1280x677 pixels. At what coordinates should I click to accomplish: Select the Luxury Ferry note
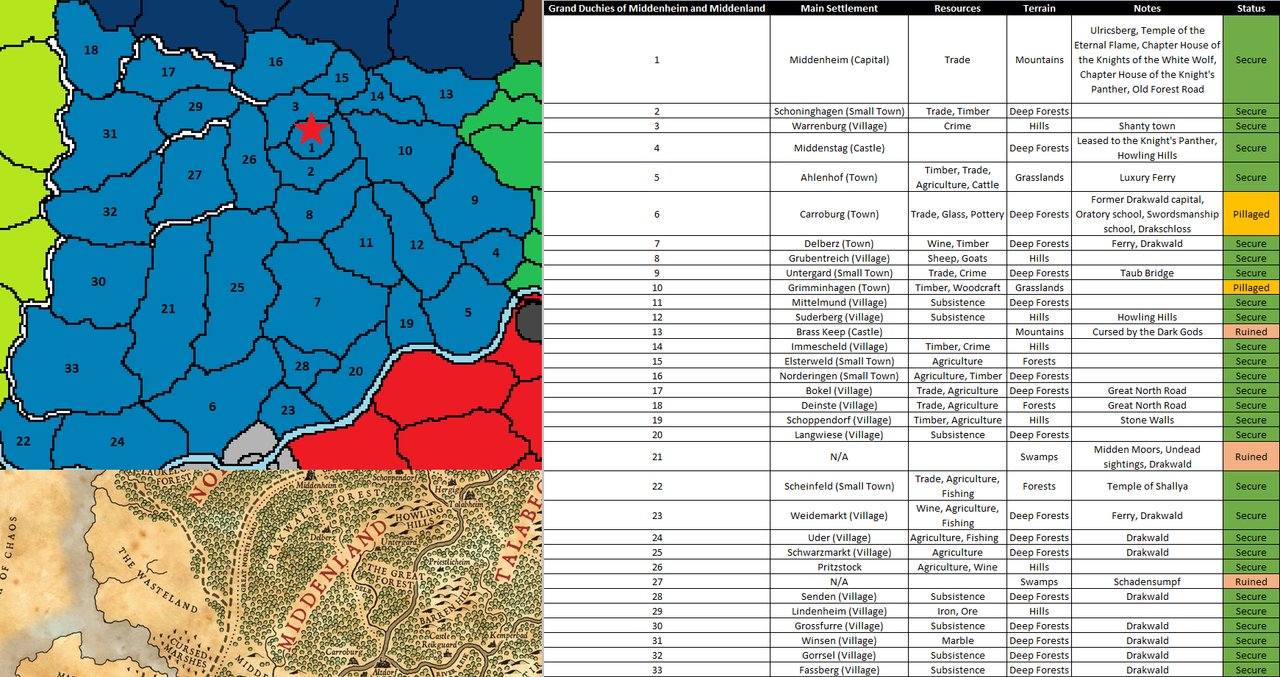1147,177
